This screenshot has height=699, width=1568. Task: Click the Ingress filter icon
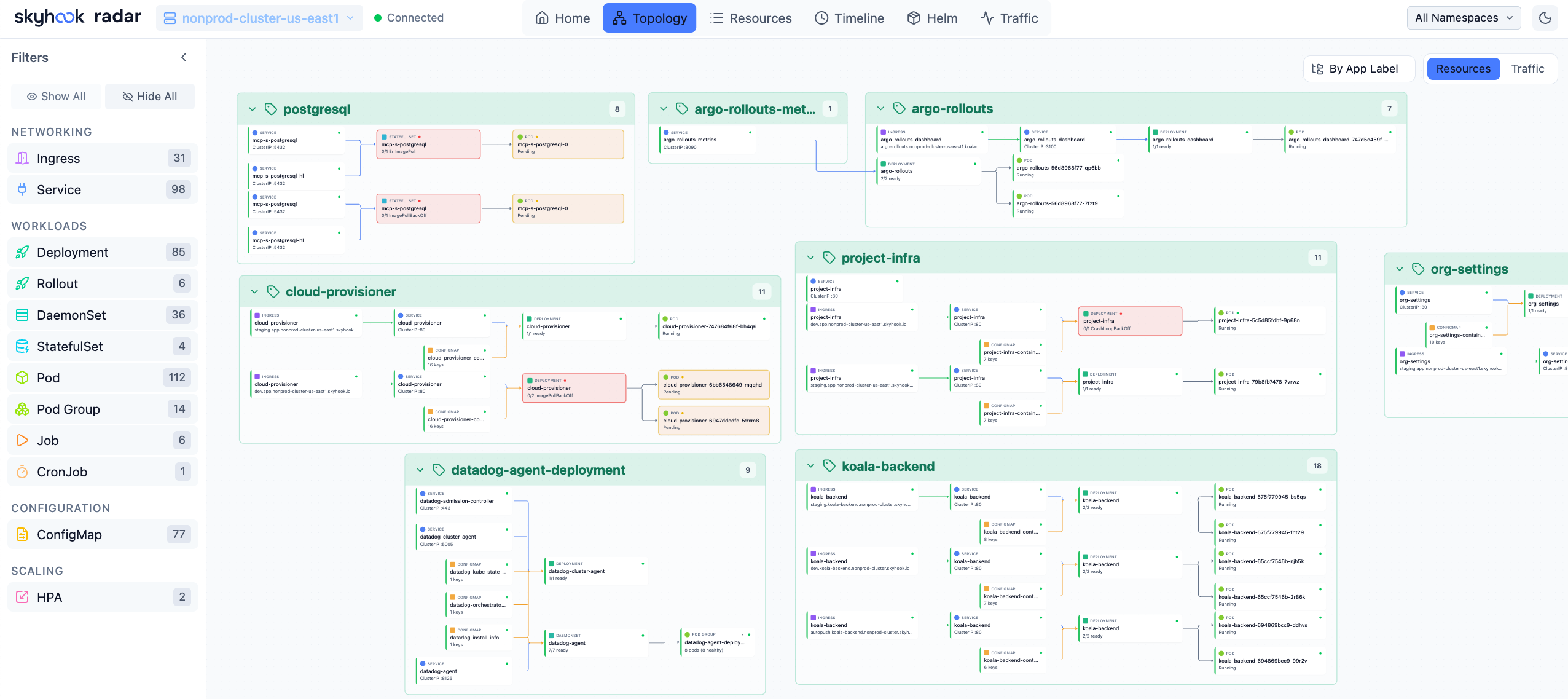click(x=22, y=158)
